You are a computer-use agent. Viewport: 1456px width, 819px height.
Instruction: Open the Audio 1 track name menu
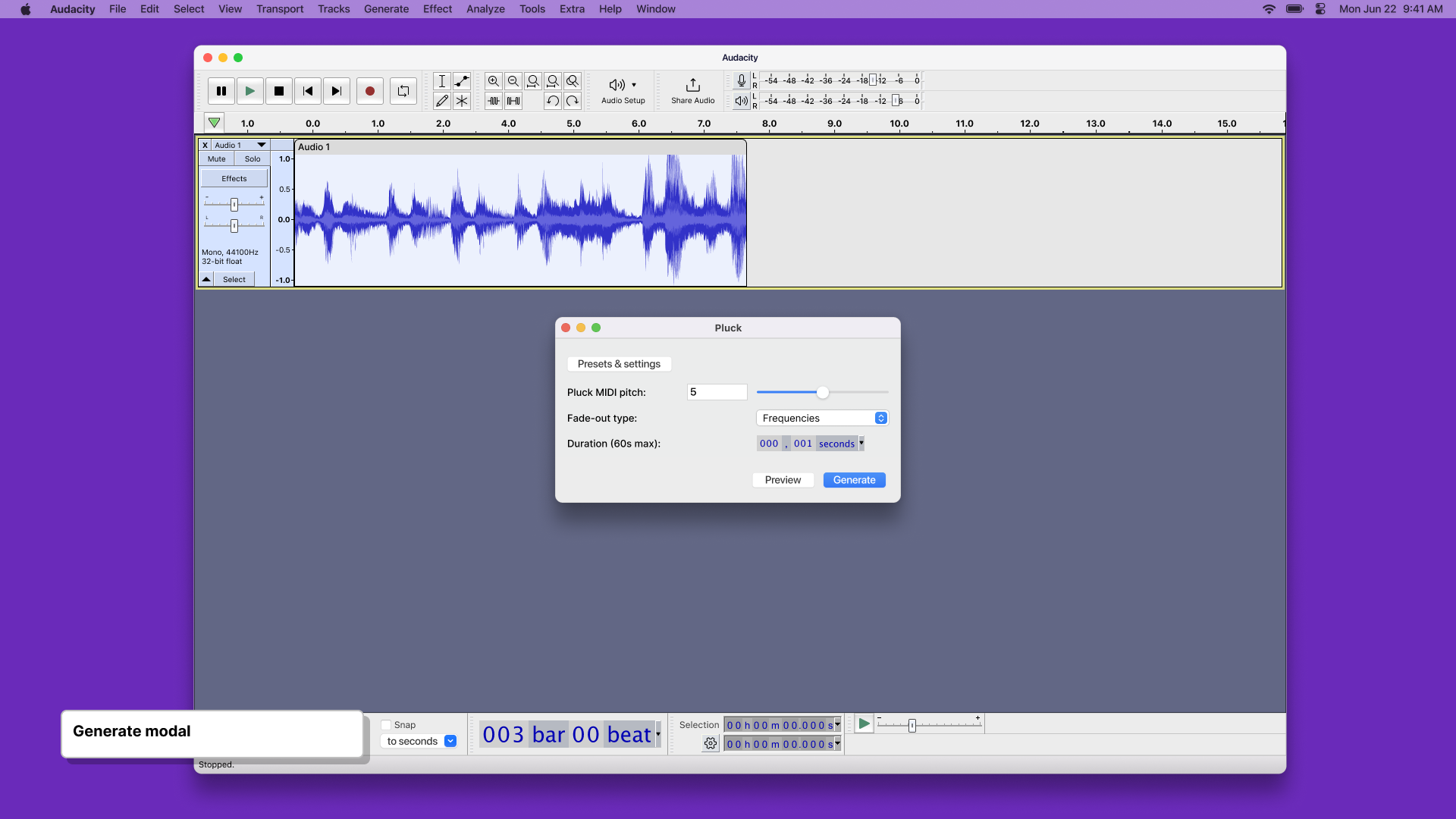pos(261,145)
